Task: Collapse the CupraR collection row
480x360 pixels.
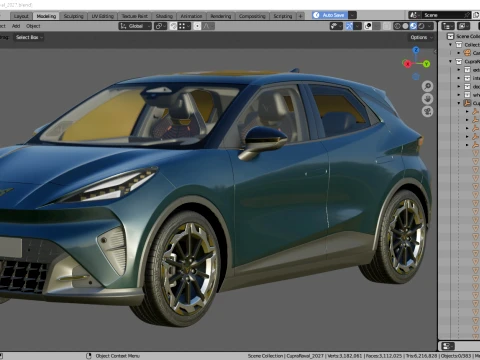Action: 451,61
